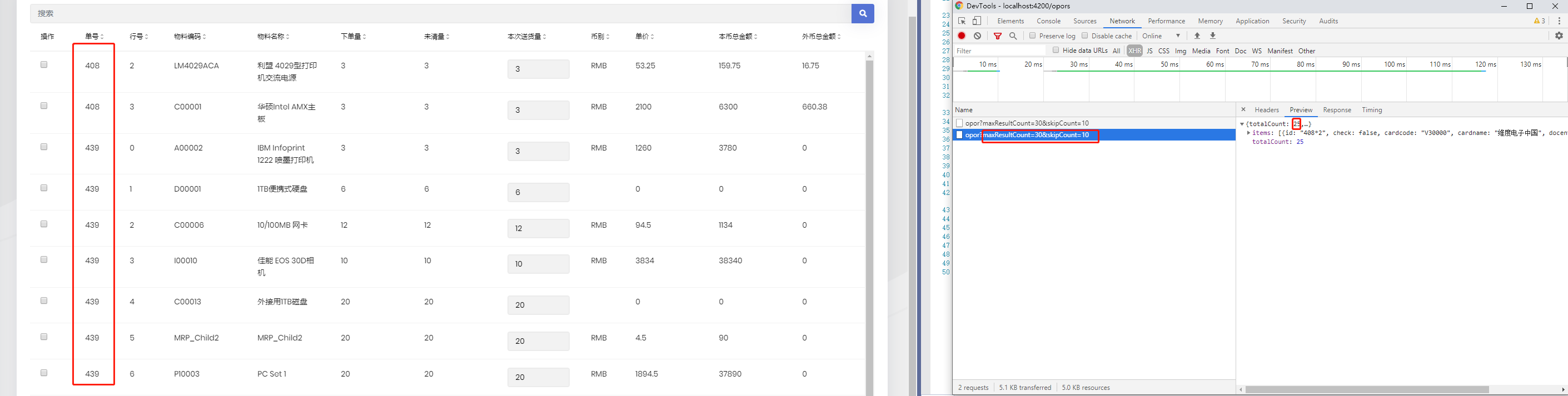This screenshot has width=1568, height=396.
Task: Click the delivery quantity field for C00006
Action: click(x=538, y=228)
